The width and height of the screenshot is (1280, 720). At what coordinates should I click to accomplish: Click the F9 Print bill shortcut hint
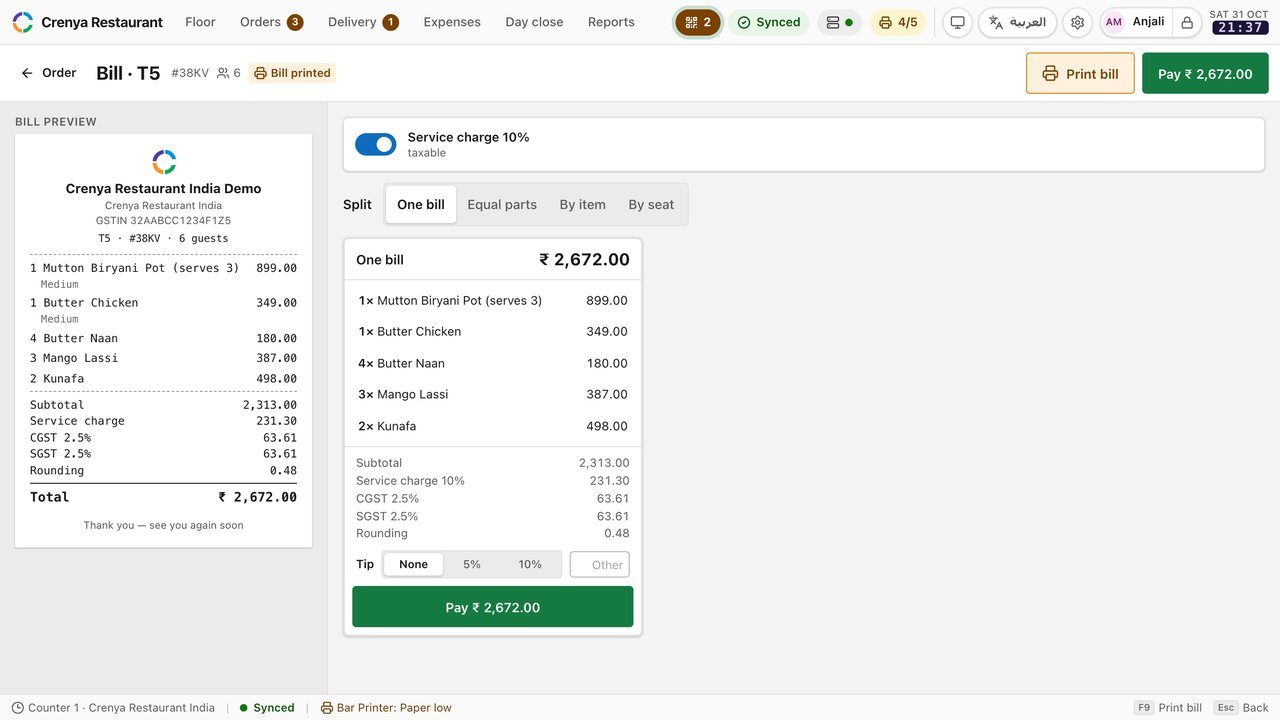click(1168, 708)
